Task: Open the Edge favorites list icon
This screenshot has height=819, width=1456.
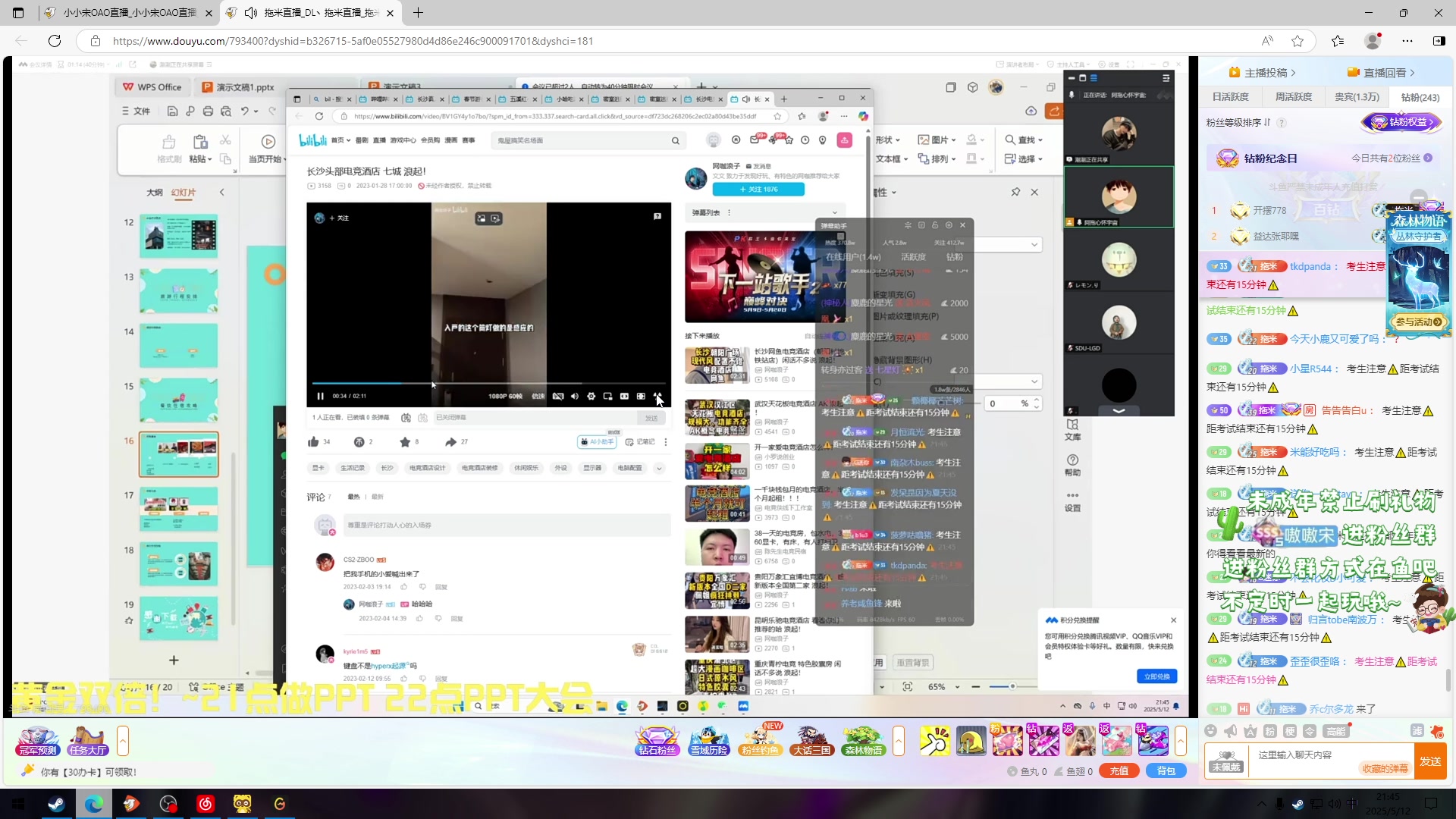Action: click(x=1338, y=41)
